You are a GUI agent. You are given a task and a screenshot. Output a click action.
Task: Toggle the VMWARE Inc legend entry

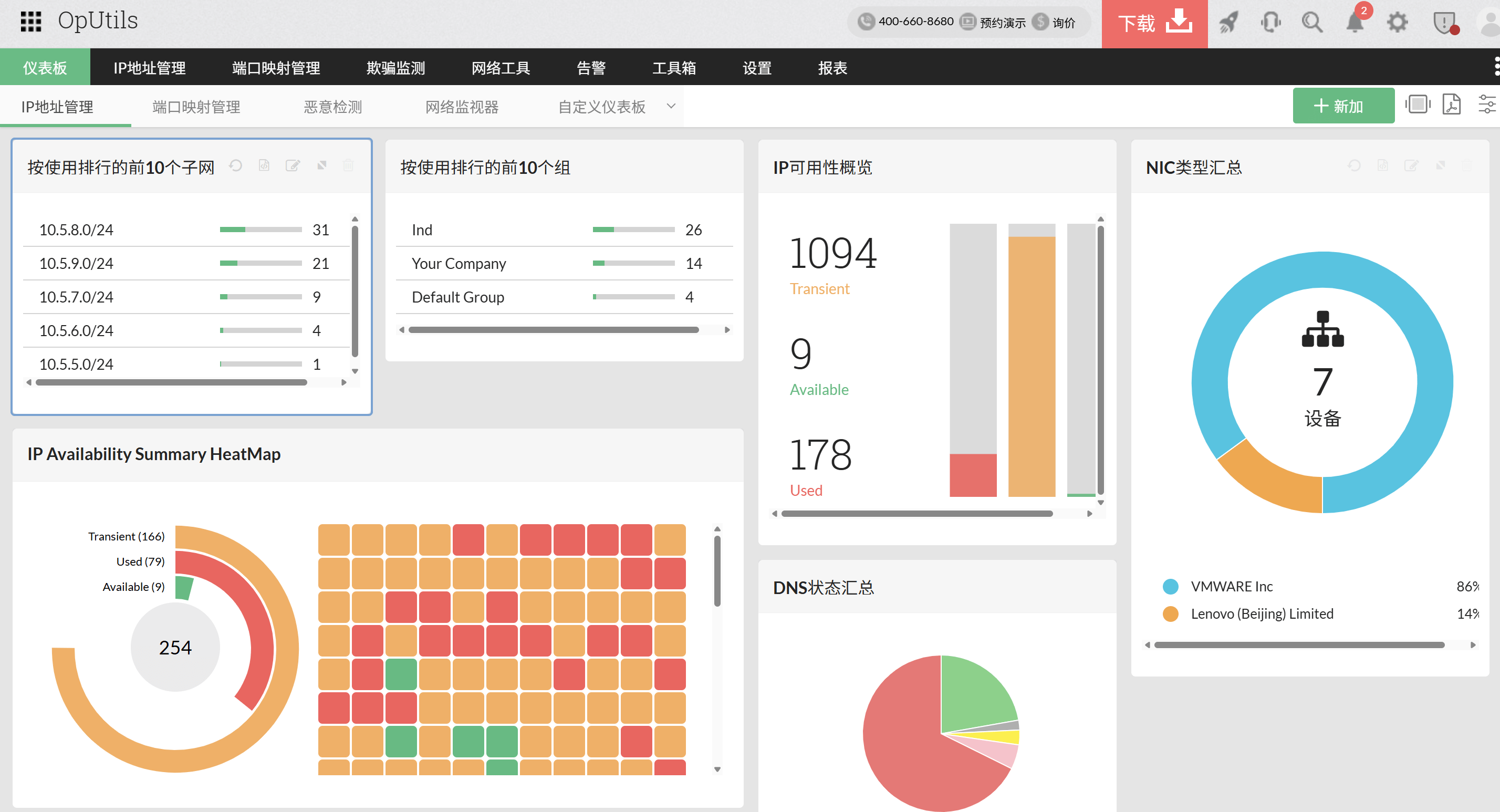coord(1231,587)
